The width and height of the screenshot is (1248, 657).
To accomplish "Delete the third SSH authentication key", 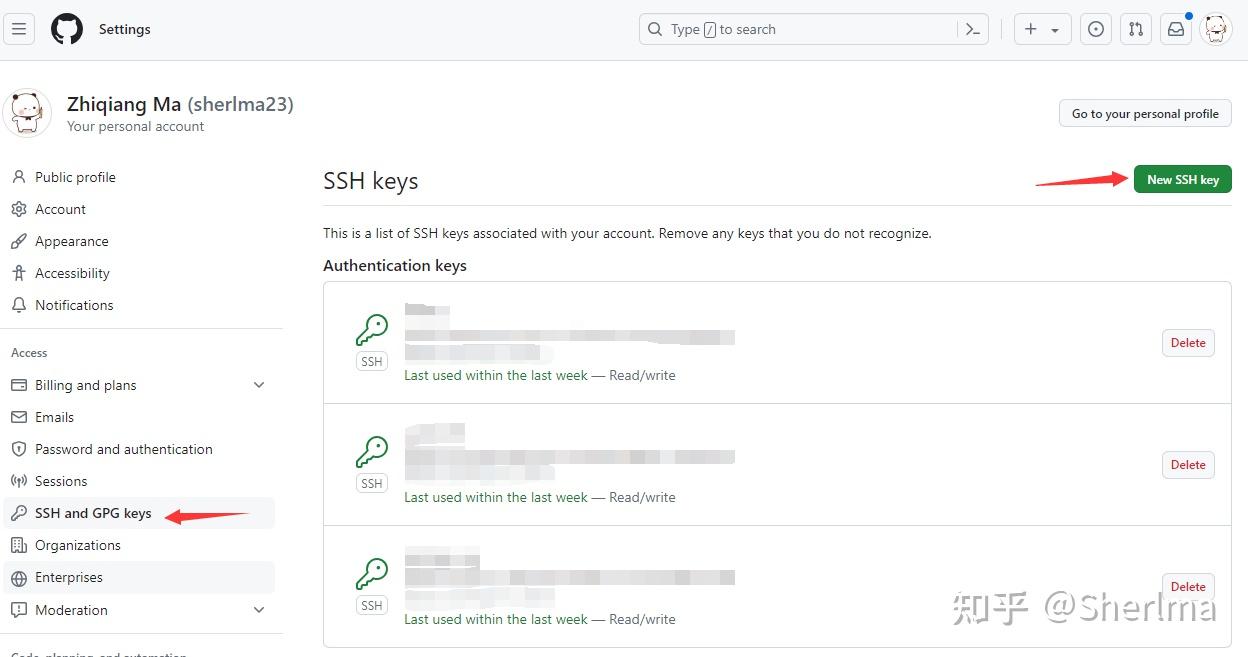I will tap(1188, 586).
